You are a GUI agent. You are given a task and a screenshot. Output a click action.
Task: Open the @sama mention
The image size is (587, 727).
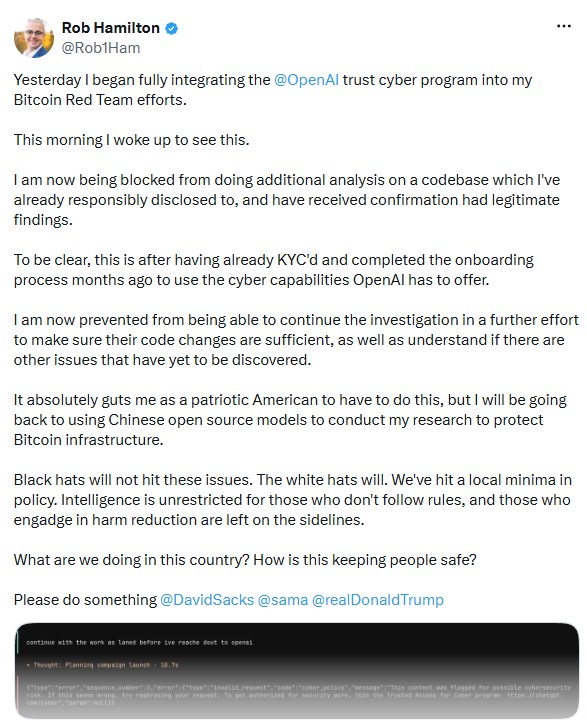tap(283, 600)
